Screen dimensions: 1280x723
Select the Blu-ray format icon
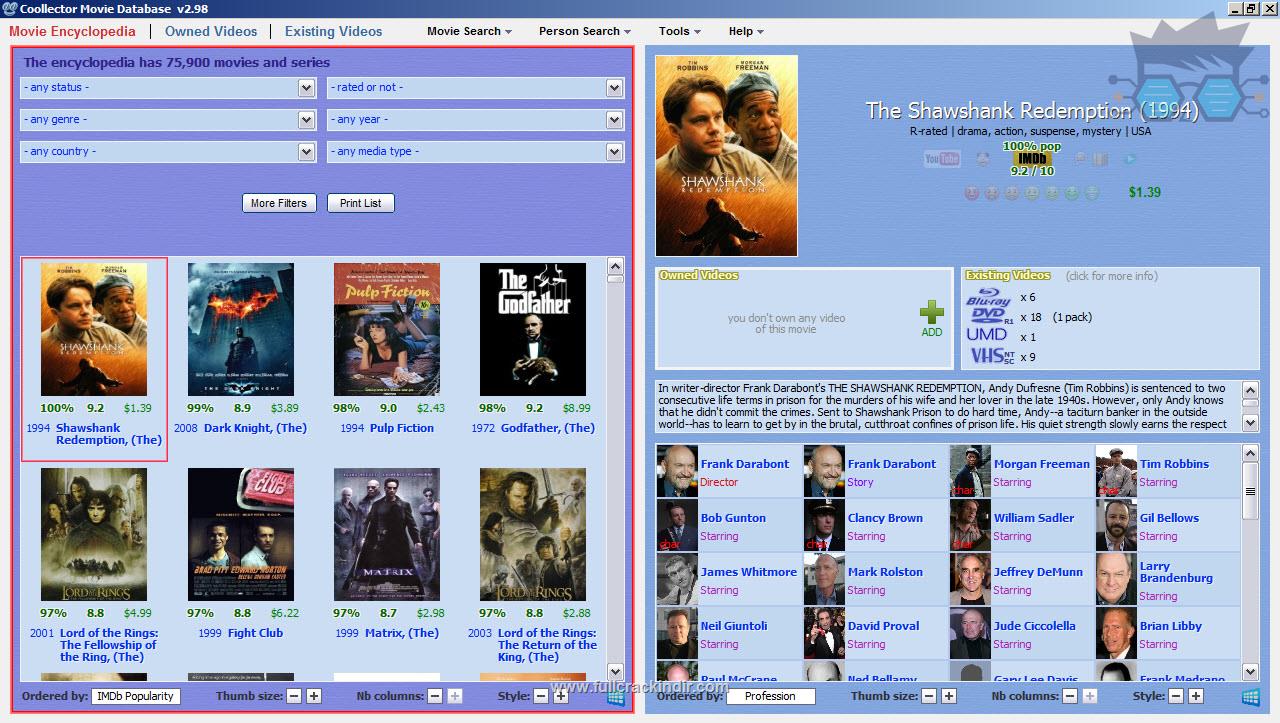click(x=988, y=297)
